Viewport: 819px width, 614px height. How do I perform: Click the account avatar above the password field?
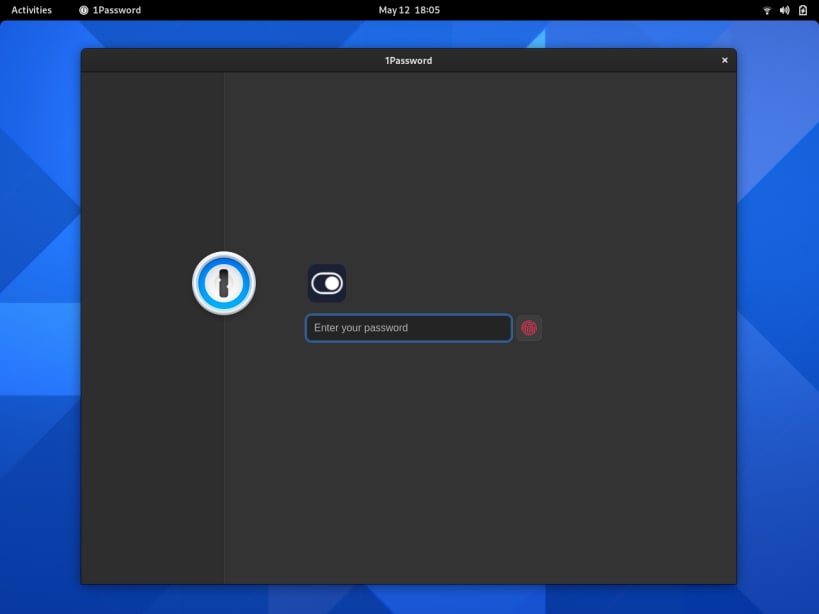(x=326, y=283)
